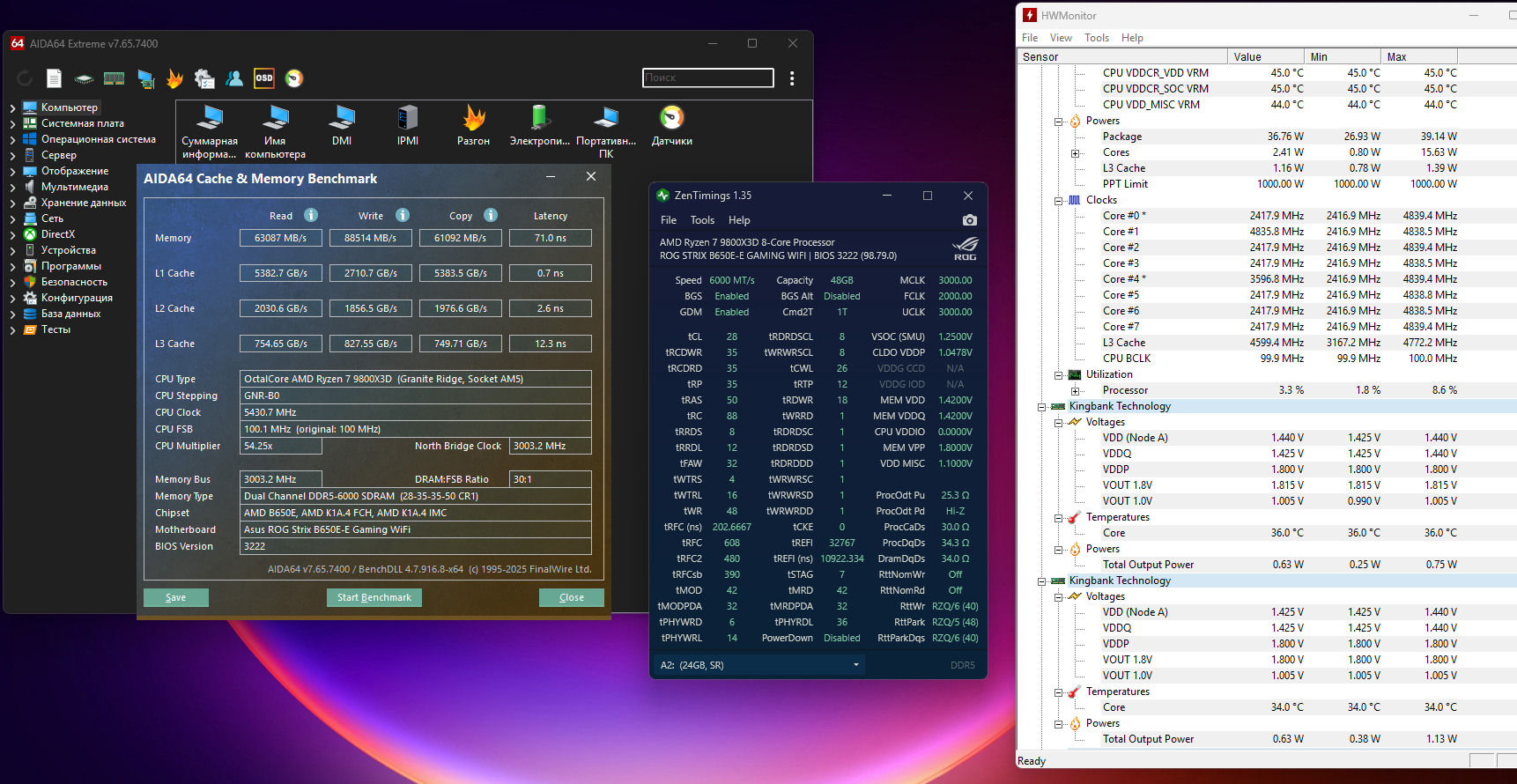1517x784 pixels.
Task: Click the Refresh icon in AIDA64 toolbar
Action: click(x=25, y=78)
